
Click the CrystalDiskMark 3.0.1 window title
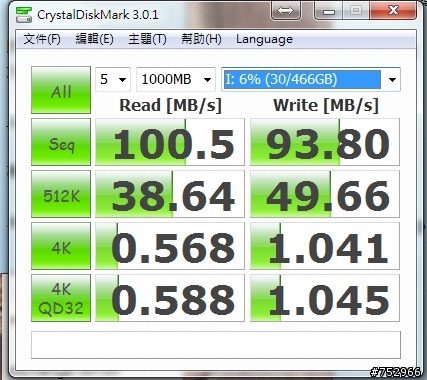[98, 15]
